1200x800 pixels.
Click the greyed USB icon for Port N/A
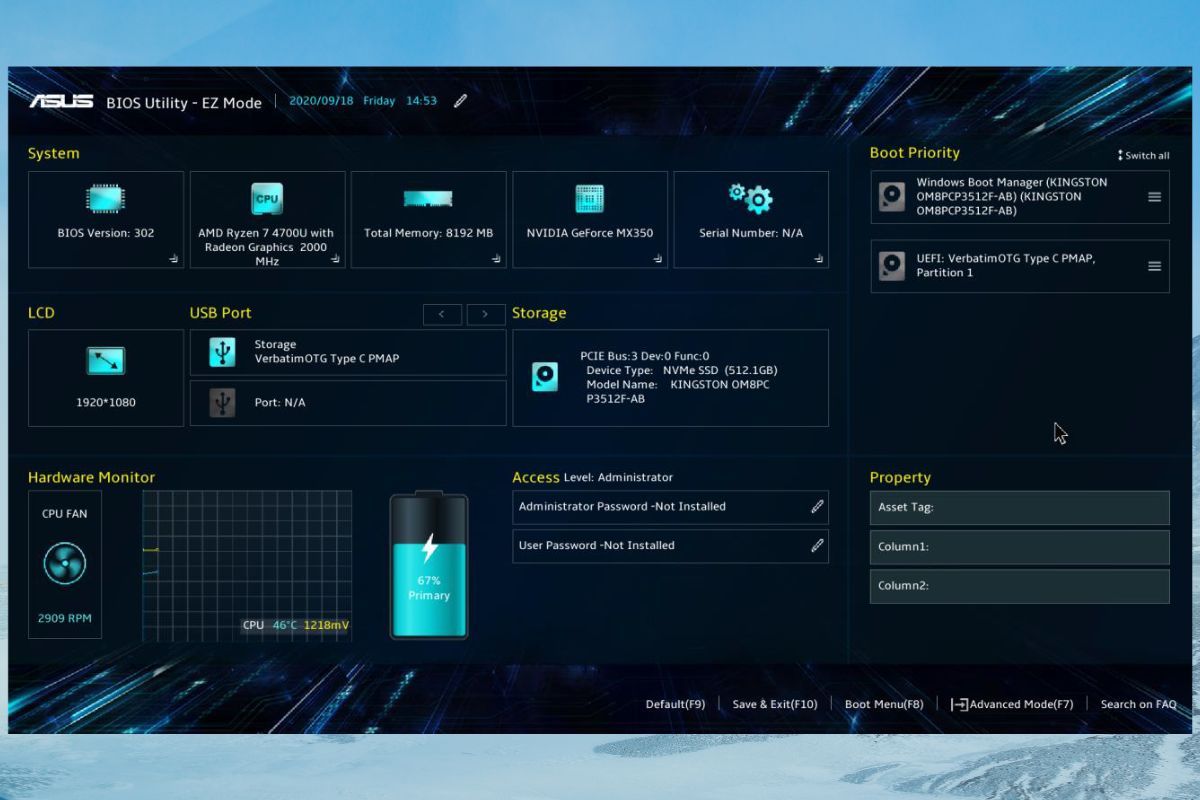pos(222,402)
